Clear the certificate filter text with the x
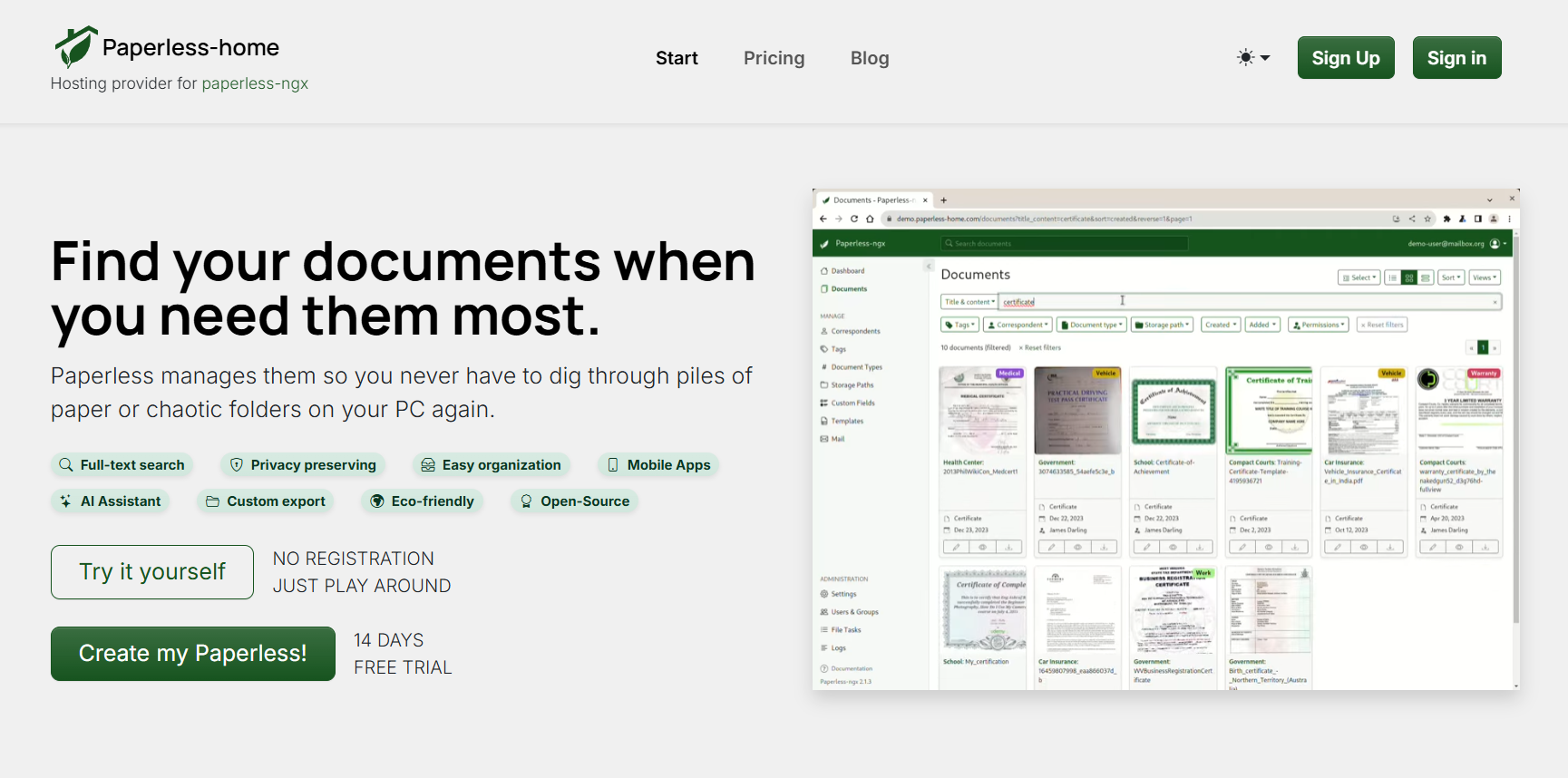The height and width of the screenshot is (778, 1568). point(1495,301)
